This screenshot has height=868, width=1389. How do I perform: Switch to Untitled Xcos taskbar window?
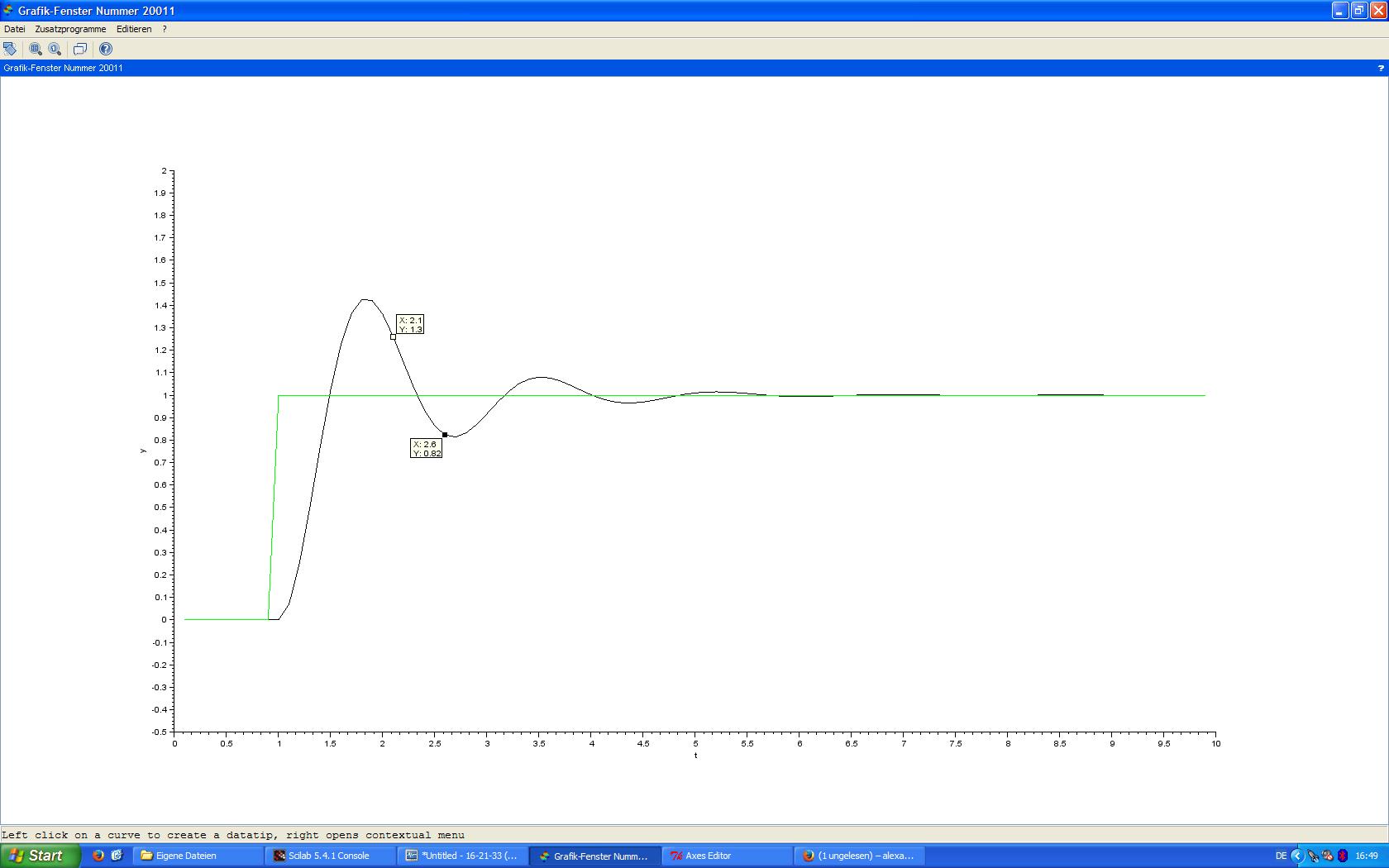pos(461,856)
